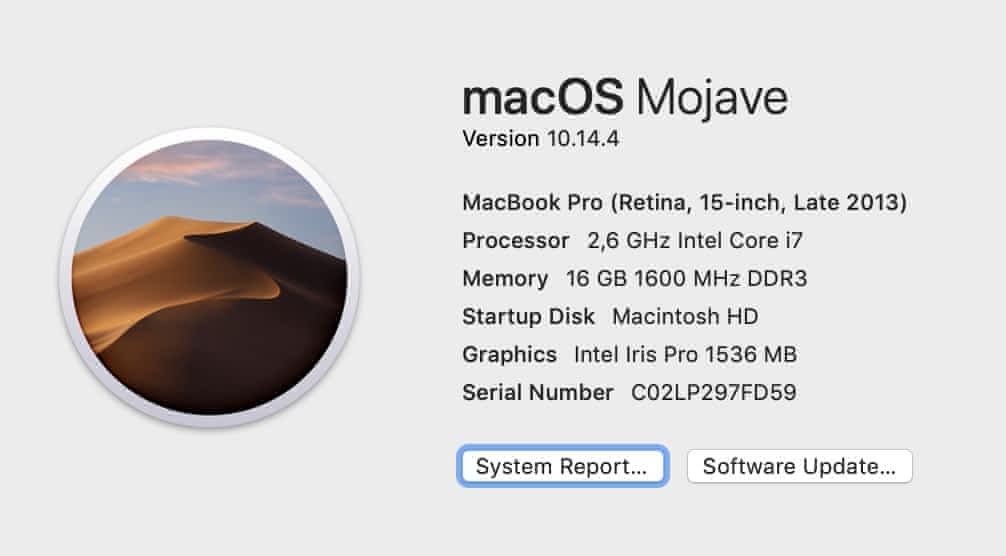This screenshot has height=556, width=1006.
Task: Click the word Version under the title
Action: tap(501, 139)
